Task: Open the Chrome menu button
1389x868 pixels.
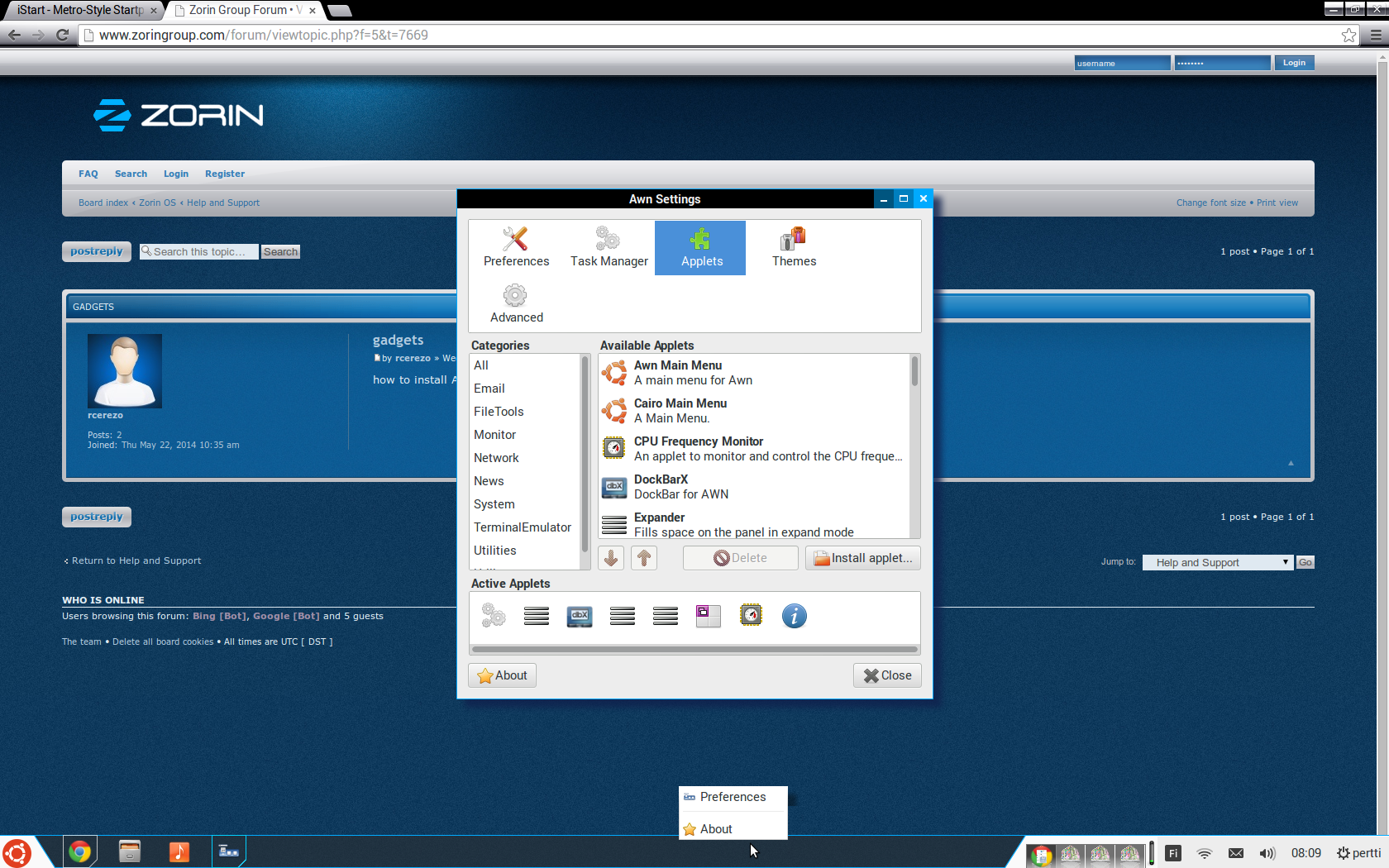Action: (x=1375, y=35)
